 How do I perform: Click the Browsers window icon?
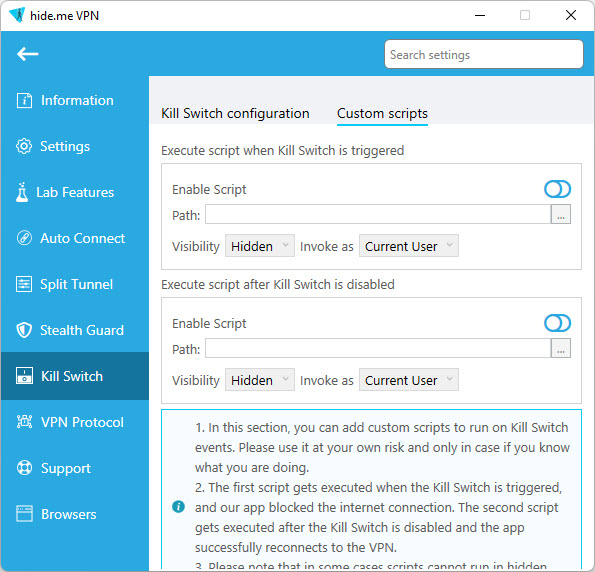(x=24, y=514)
